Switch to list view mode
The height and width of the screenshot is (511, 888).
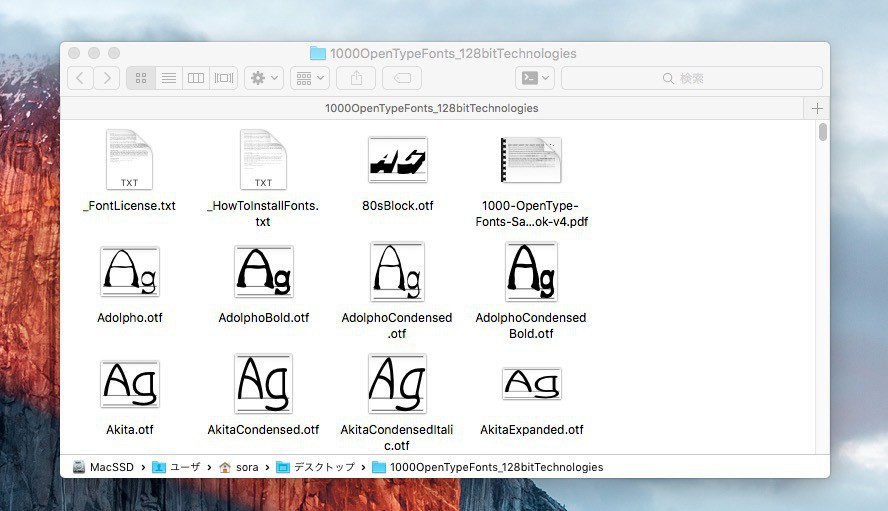169,78
